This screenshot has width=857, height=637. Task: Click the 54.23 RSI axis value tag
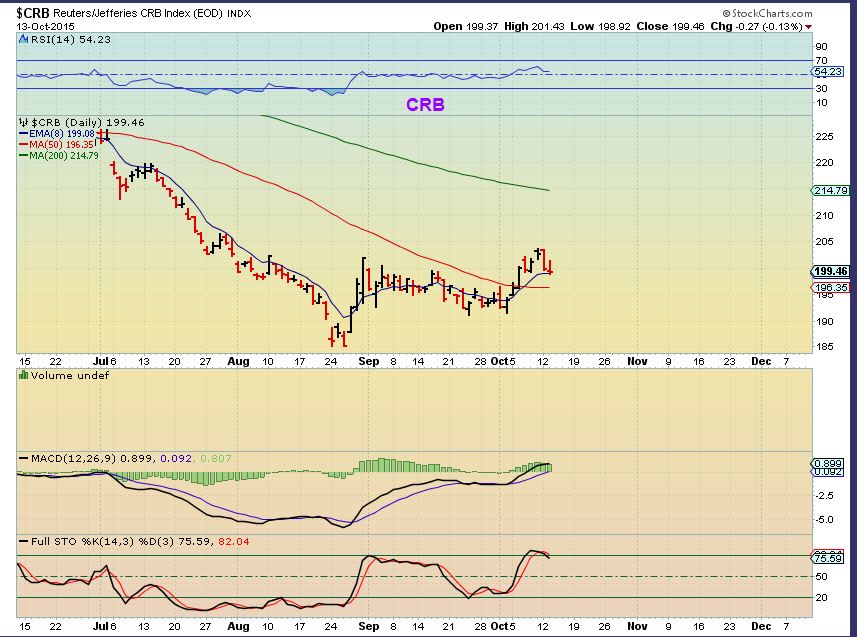click(827, 72)
